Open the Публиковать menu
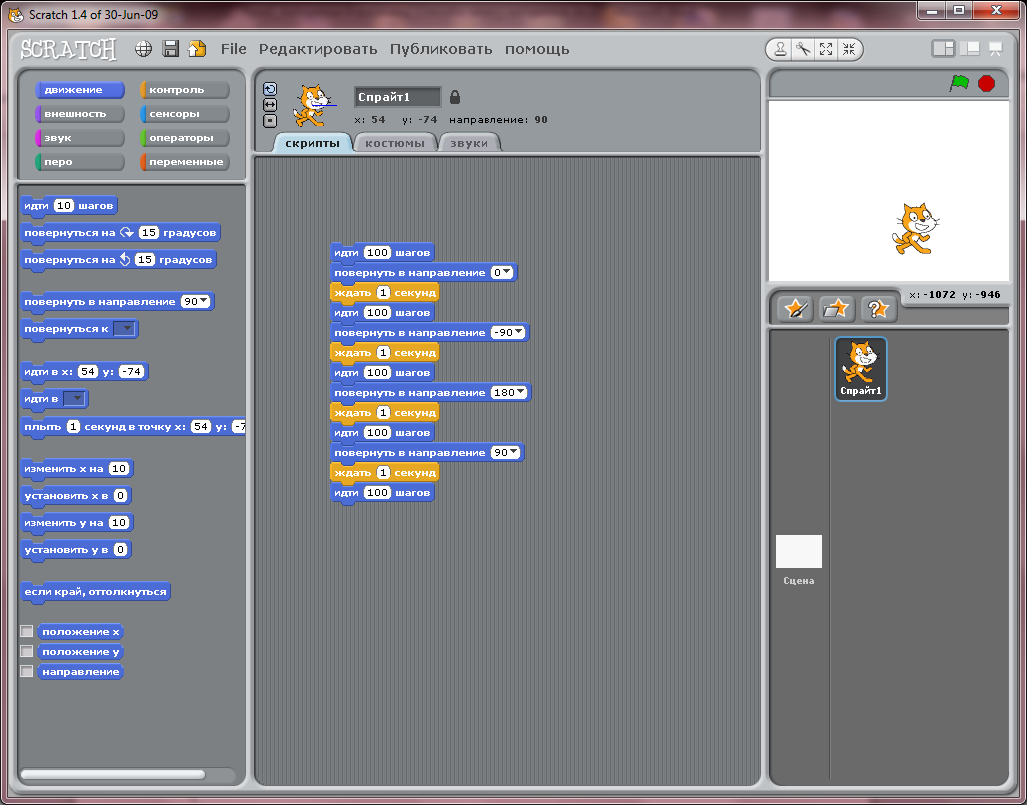1027x805 pixels. coord(441,49)
